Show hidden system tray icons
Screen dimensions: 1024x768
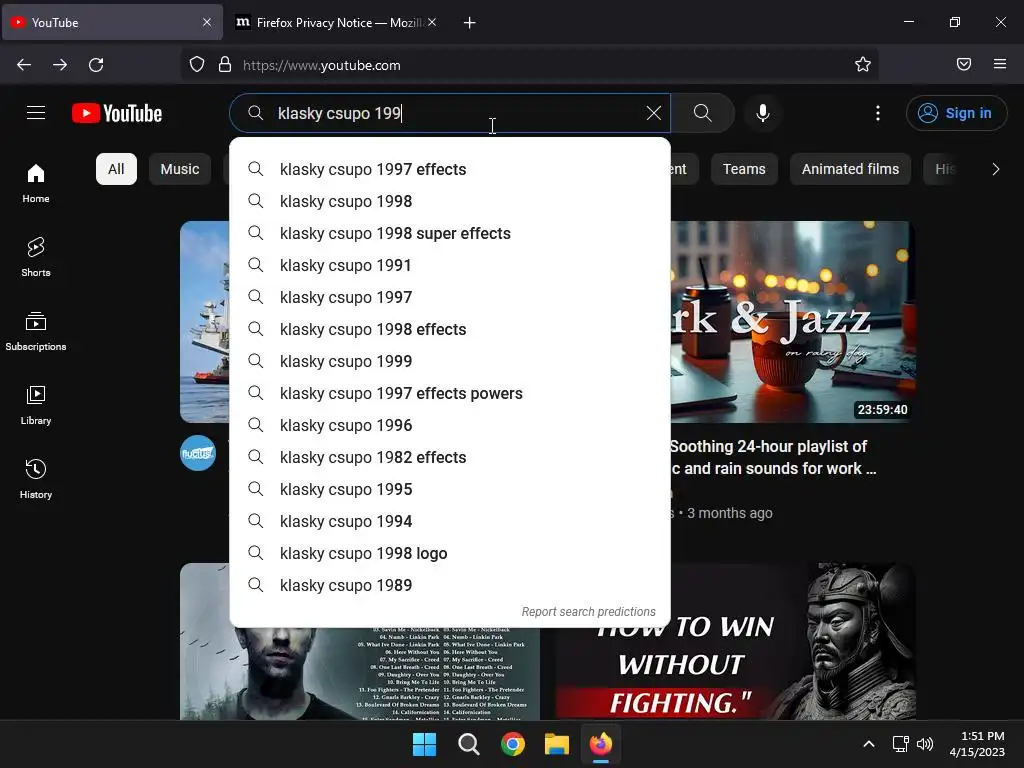coord(869,744)
